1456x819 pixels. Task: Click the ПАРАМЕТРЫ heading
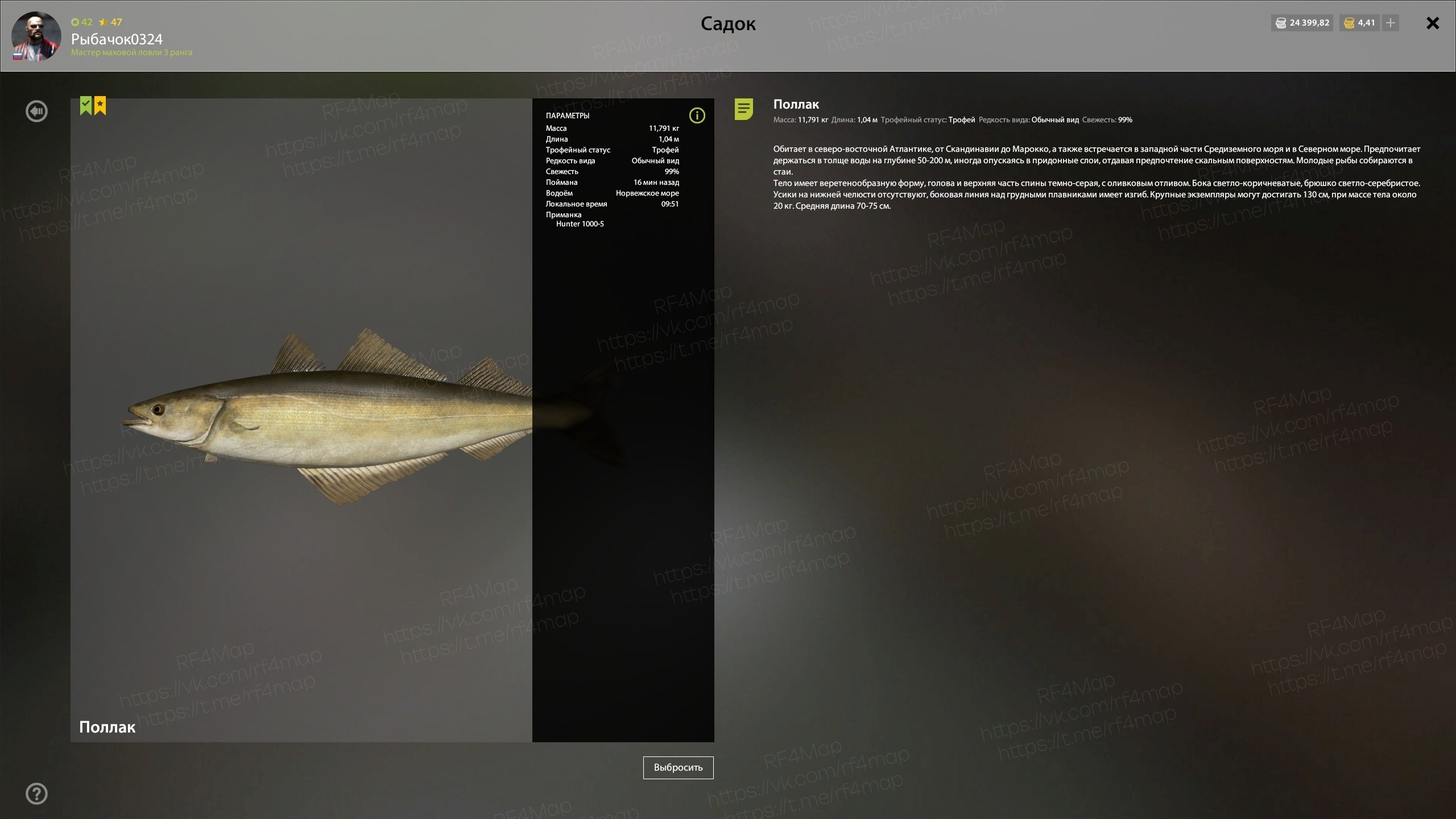pos(568,116)
